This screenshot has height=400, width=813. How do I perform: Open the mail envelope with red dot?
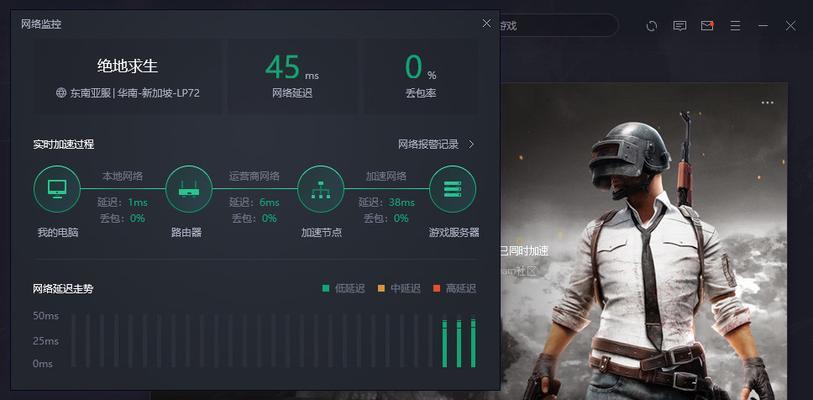pyautogui.click(x=707, y=25)
